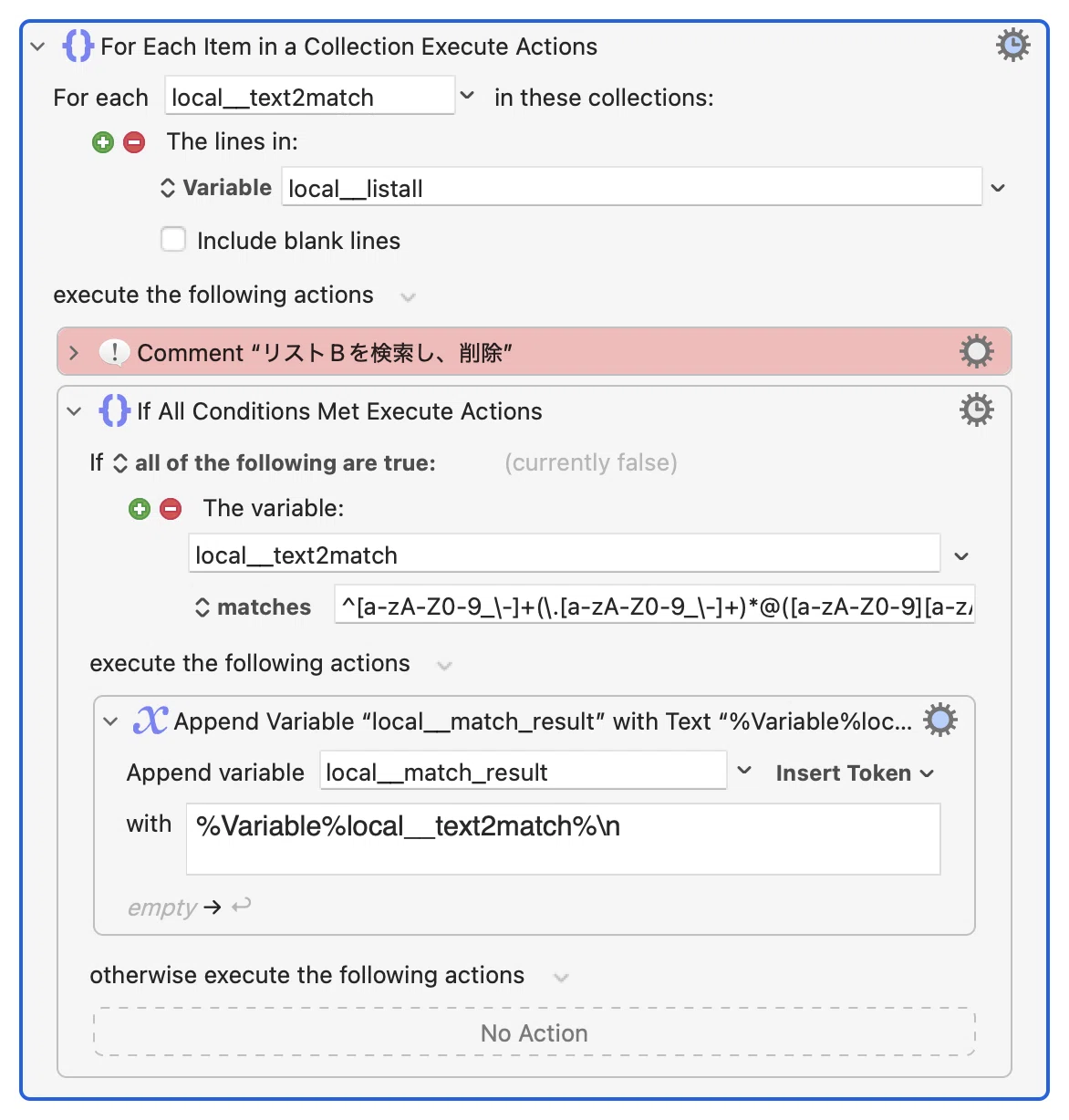1069x1120 pixels.
Task: Click the with text field
Action: tap(563, 839)
